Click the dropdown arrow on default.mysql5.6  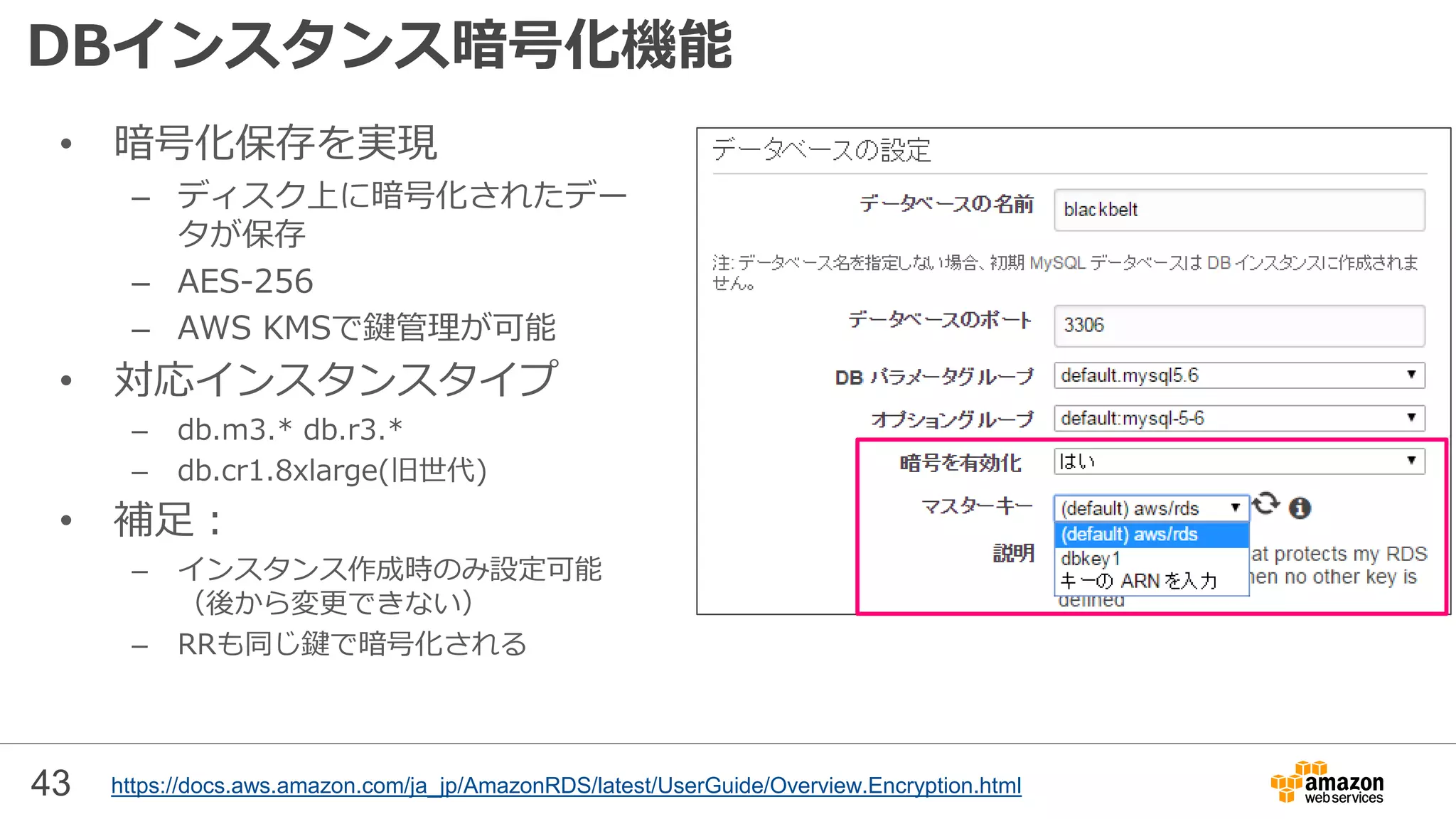click(1411, 375)
